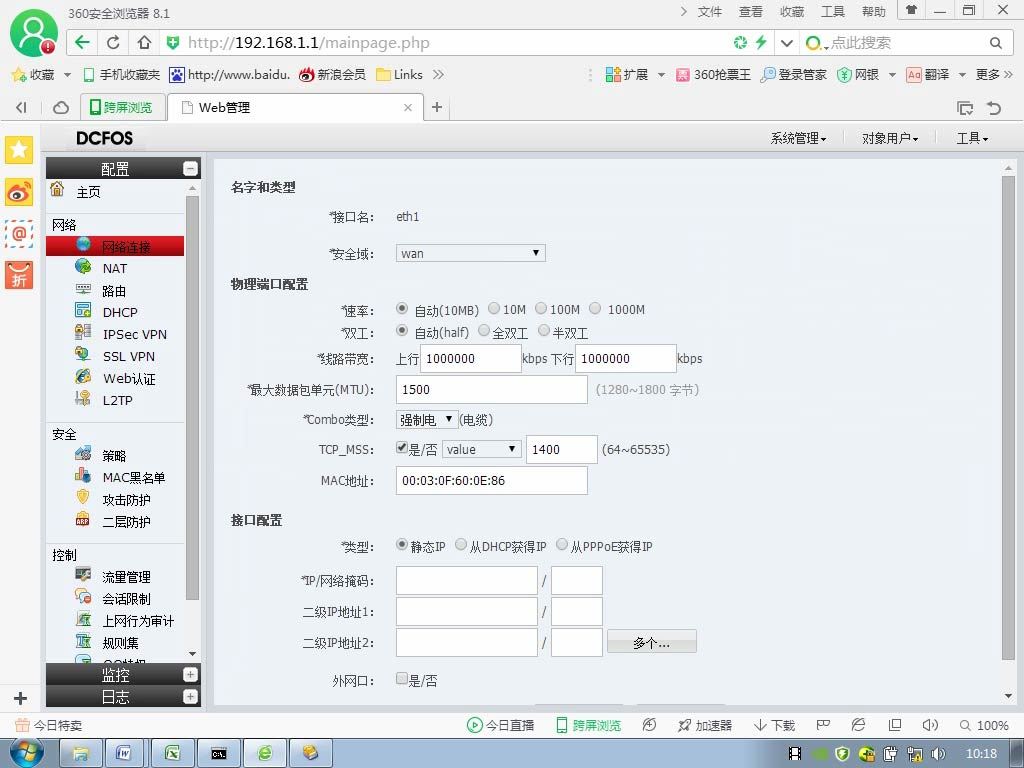The width and height of the screenshot is (1024, 768).
Task: Switch to the 跨屏浏览 tab
Action: coord(122,108)
